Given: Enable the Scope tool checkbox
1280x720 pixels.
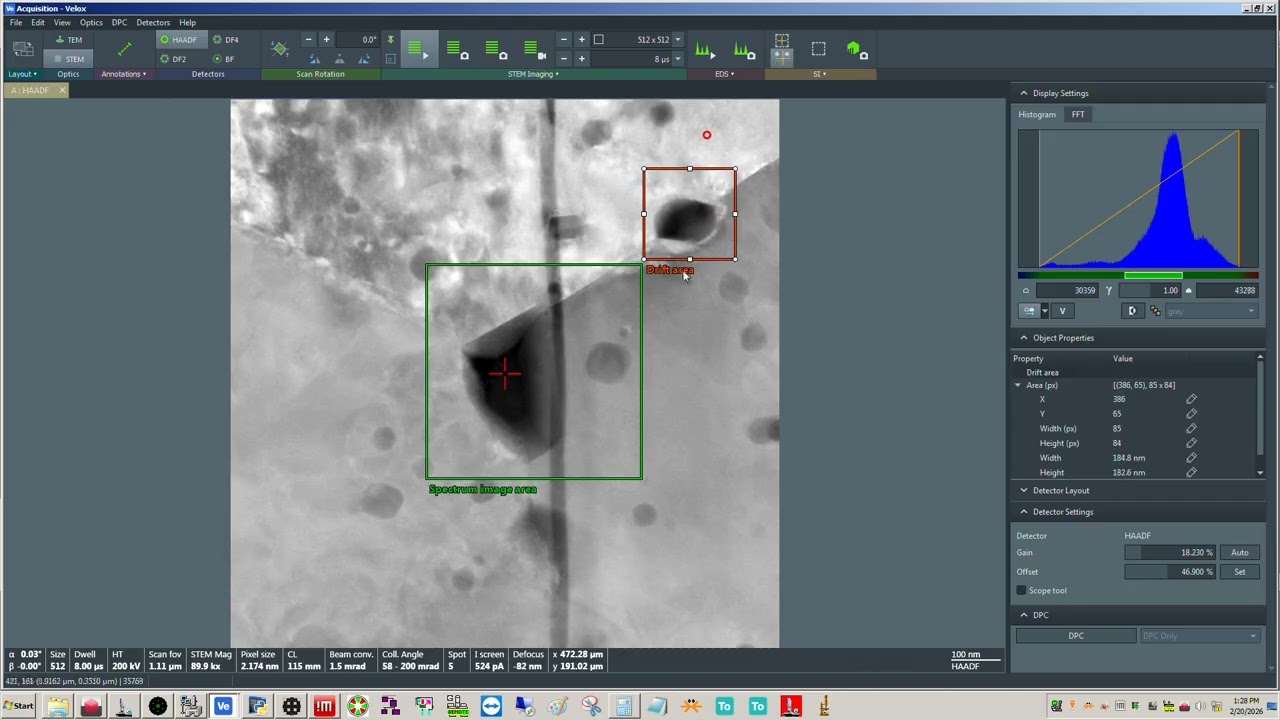Looking at the screenshot, I should click(x=1022, y=591).
